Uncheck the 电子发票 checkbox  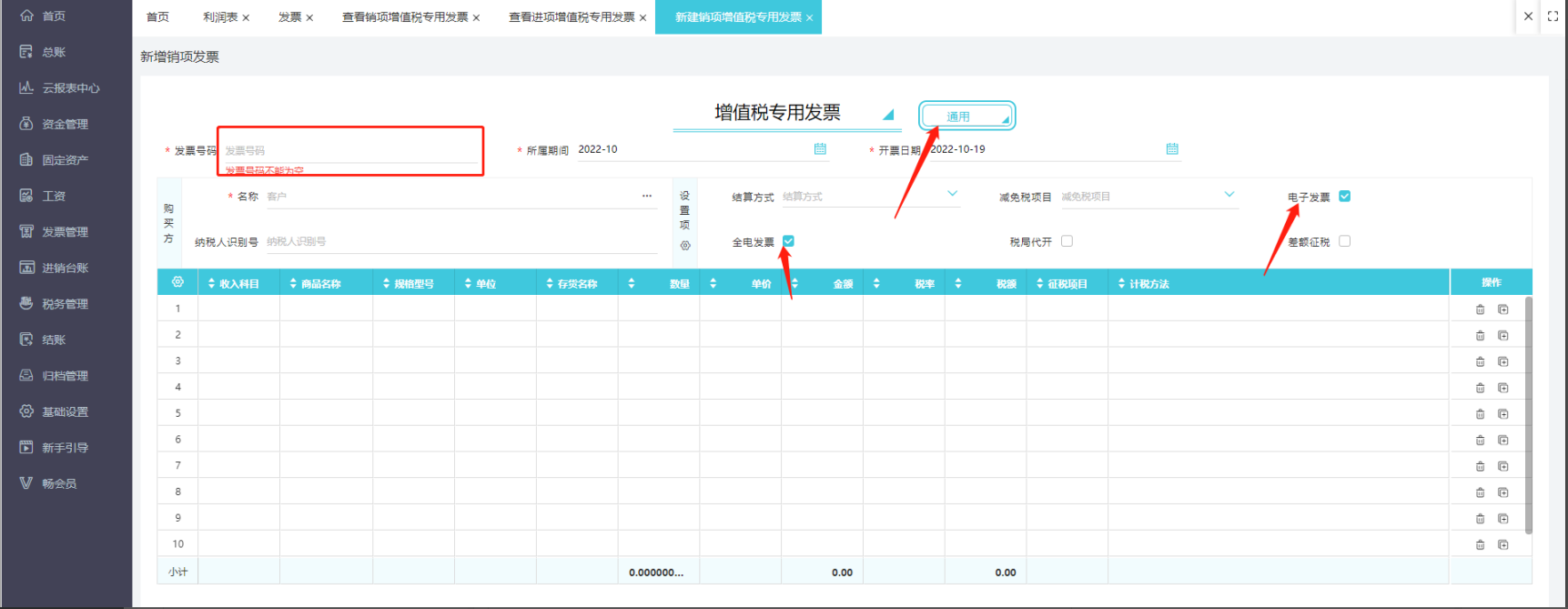click(1345, 197)
